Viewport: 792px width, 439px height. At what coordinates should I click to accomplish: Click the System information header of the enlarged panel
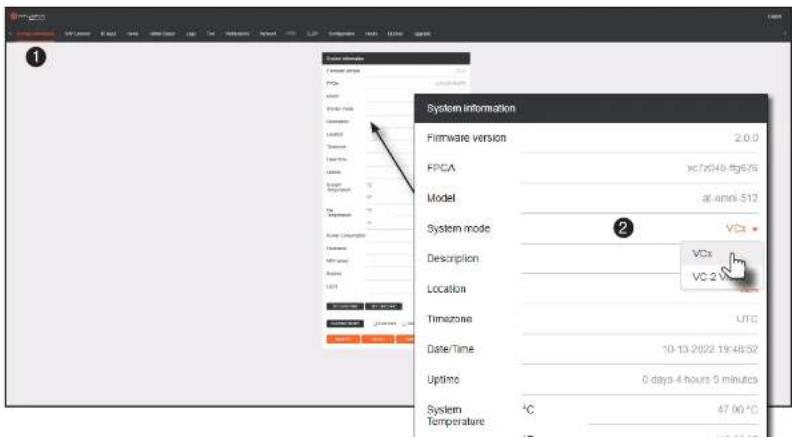click(x=590, y=109)
